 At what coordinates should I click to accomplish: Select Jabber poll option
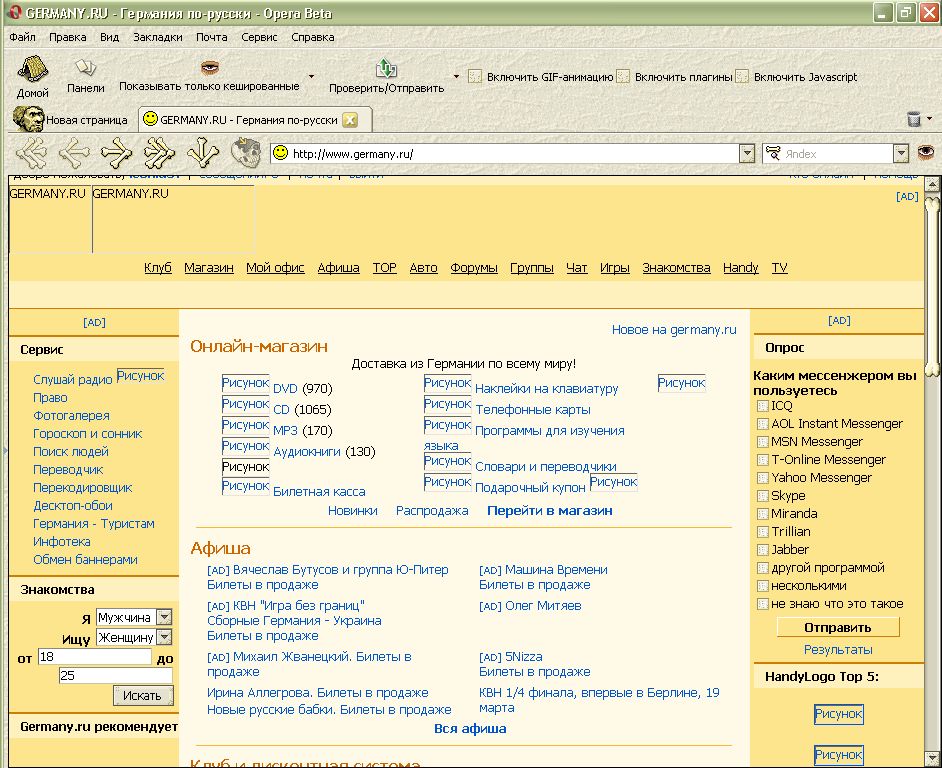pyautogui.click(x=762, y=550)
